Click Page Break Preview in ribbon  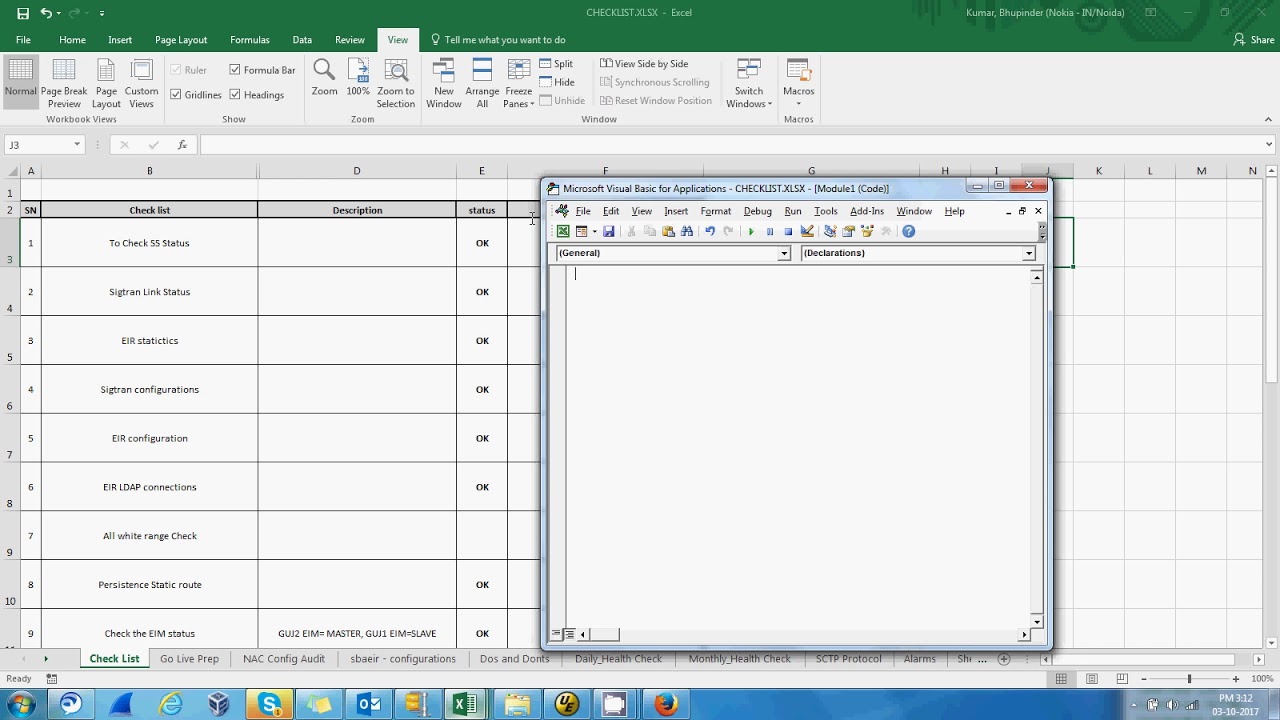click(x=64, y=83)
